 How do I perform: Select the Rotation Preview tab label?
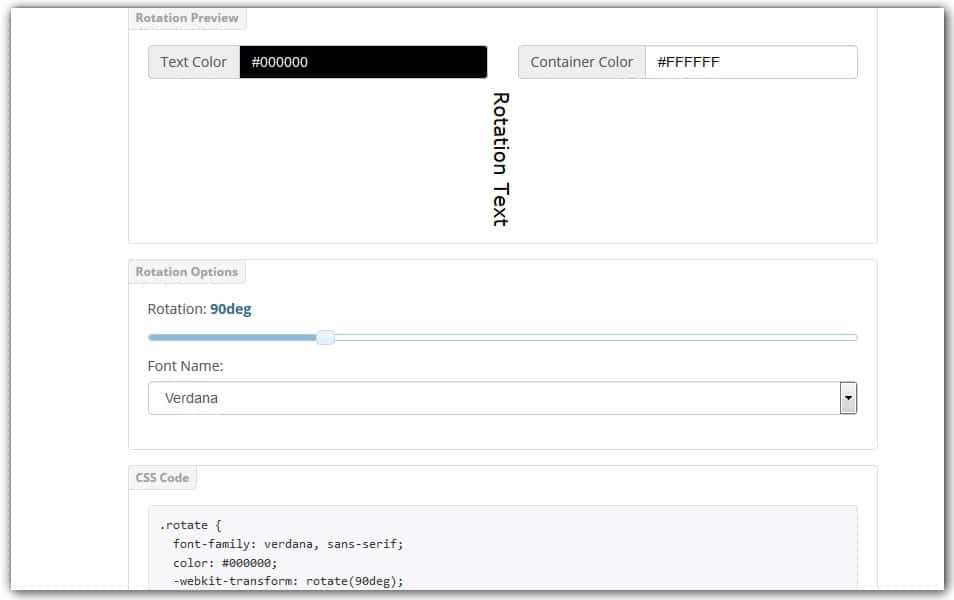click(x=187, y=17)
